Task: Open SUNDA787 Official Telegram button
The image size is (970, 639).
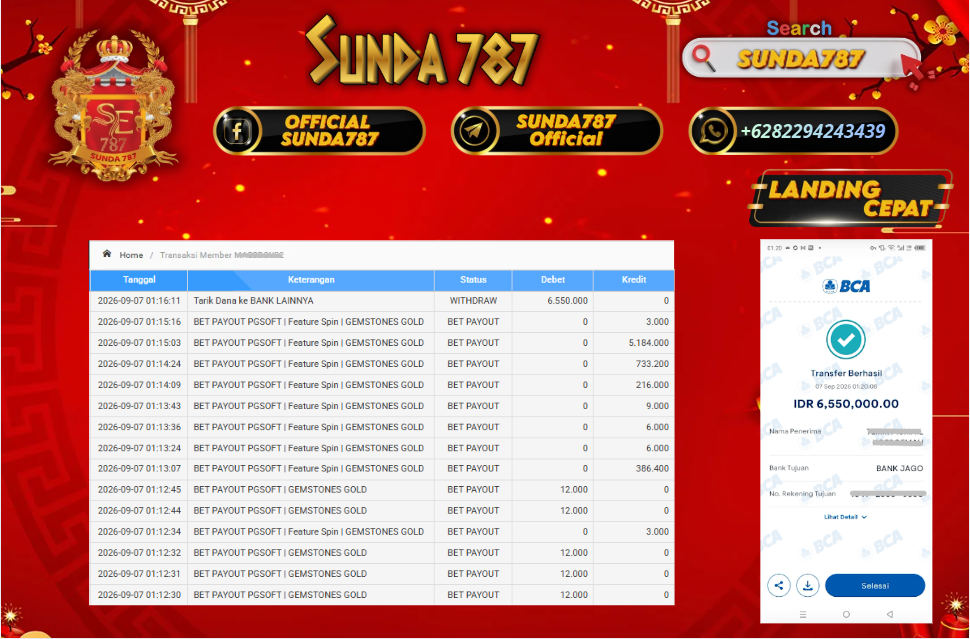Action: [x=557, y=131]
